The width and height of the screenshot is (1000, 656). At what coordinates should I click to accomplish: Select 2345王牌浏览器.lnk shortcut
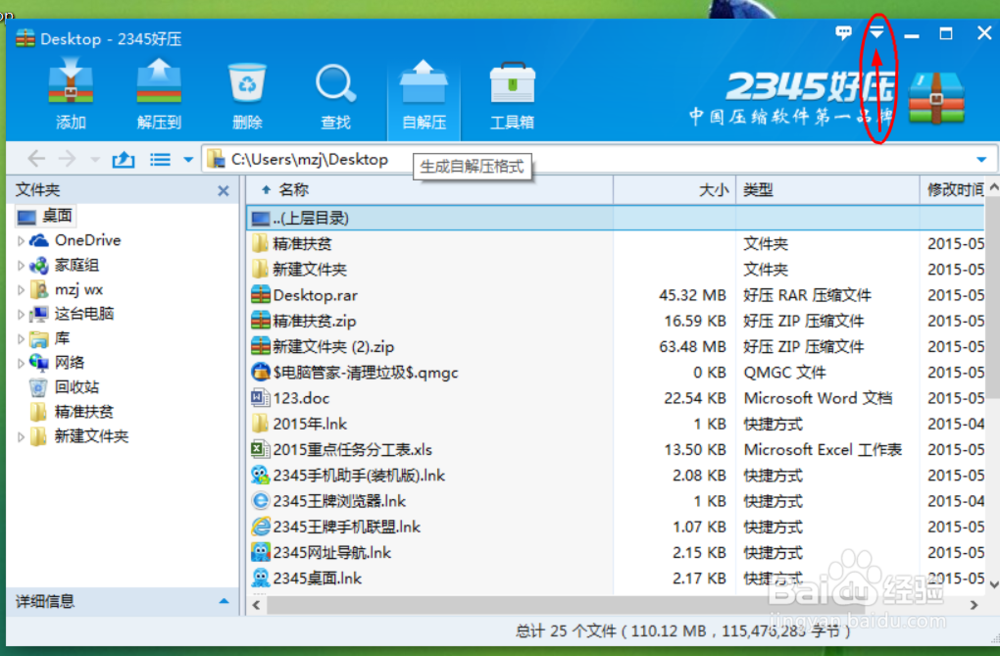[x=615, y=501]
